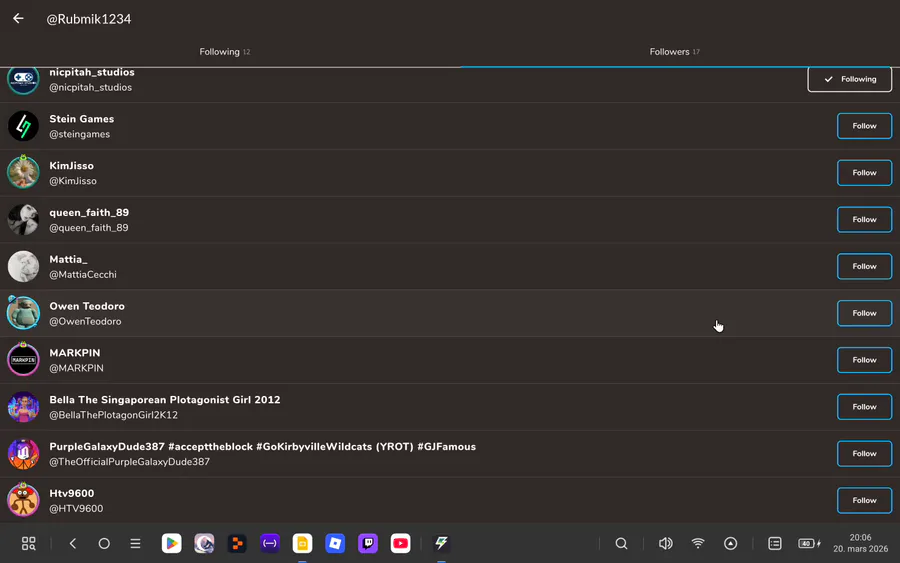This screenshot has width=900, height=563.
Task: Follow PurpleGalaxyDude387
Action: (x=864, y=453)
